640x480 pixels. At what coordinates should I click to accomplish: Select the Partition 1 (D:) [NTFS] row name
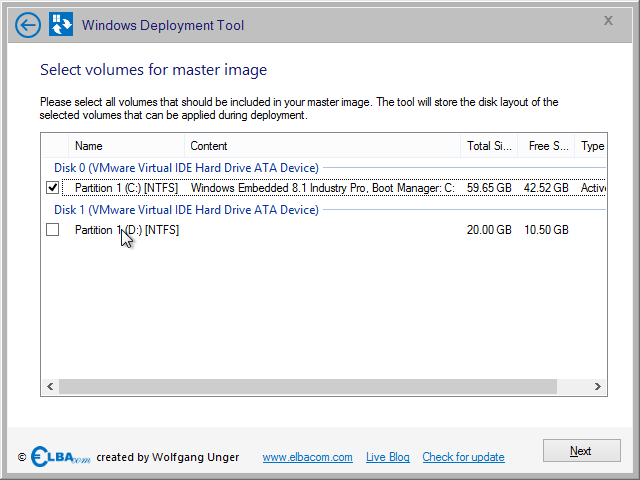click(x=127, y=230)
